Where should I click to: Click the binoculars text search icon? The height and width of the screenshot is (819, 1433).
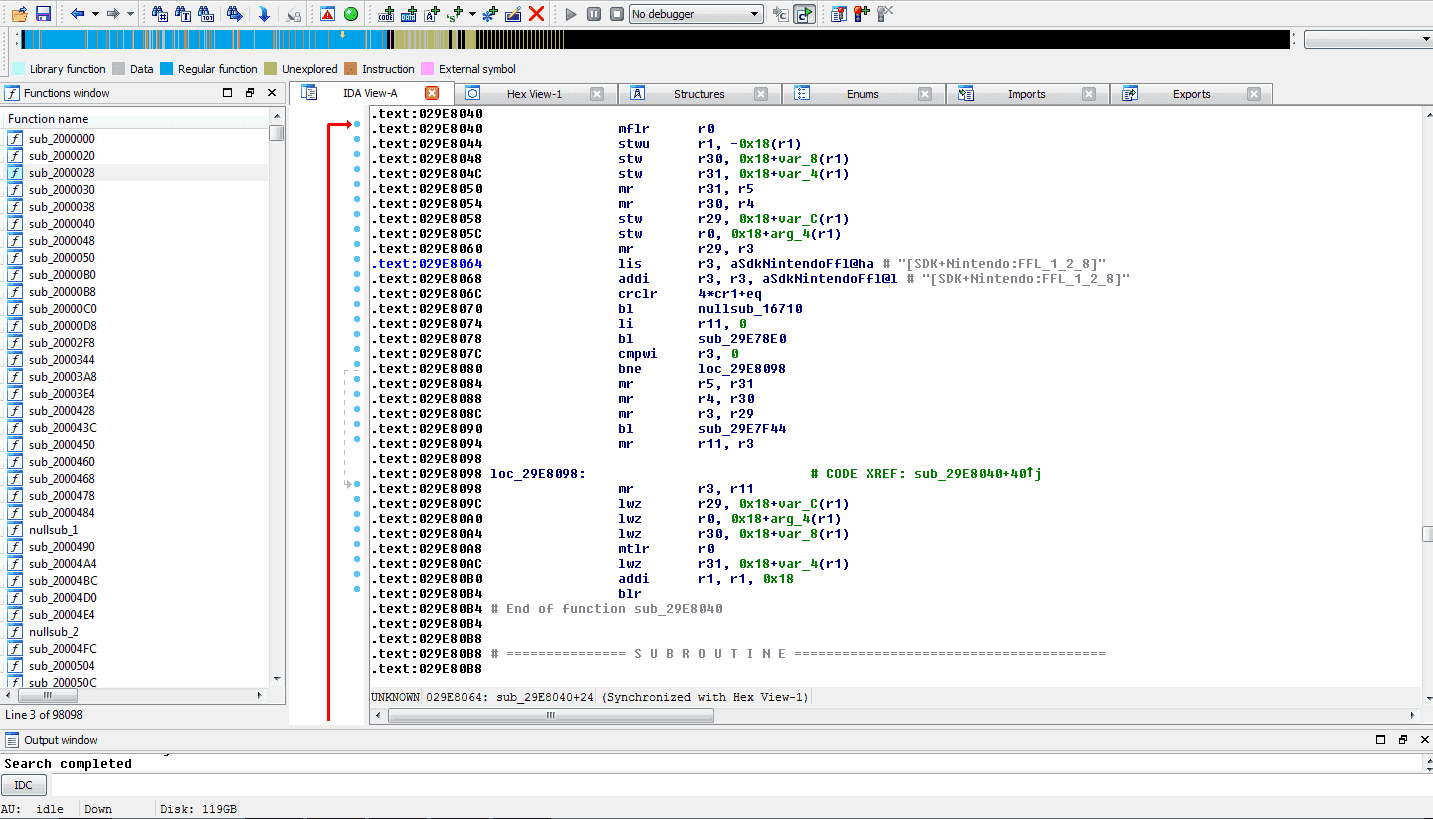[x=183, y=14]
